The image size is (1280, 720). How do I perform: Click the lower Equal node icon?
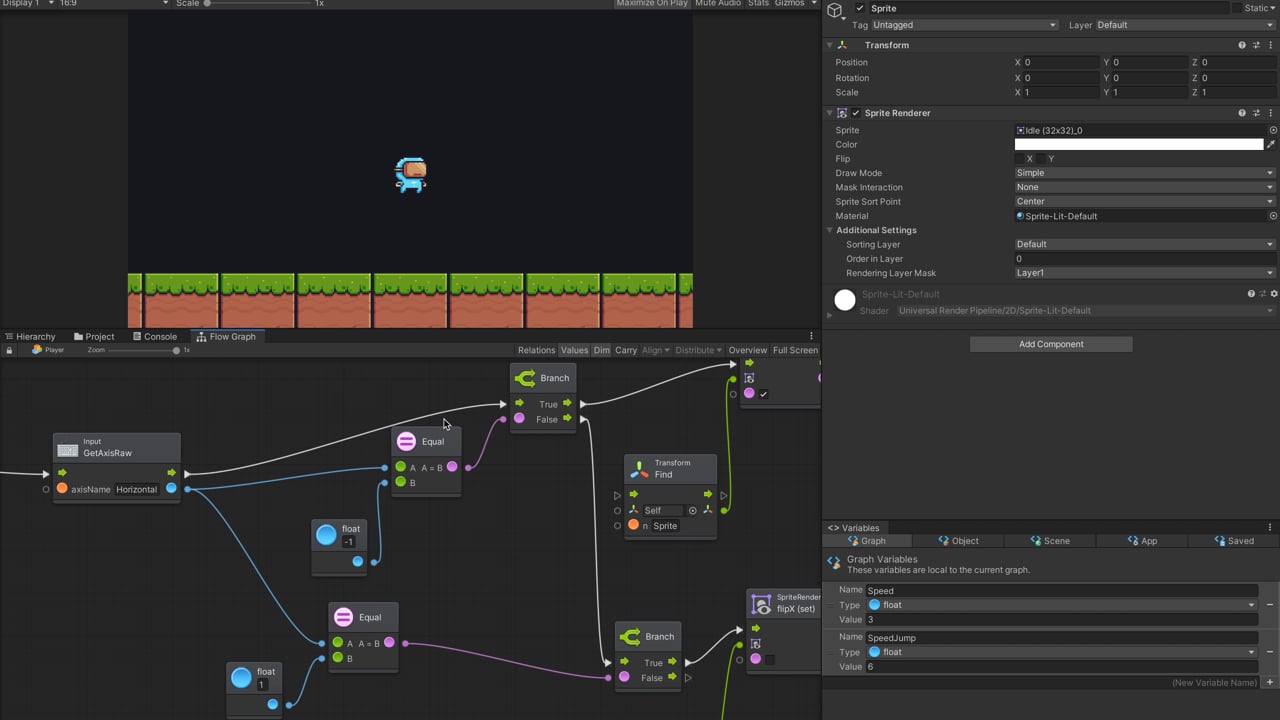(343, 617)
